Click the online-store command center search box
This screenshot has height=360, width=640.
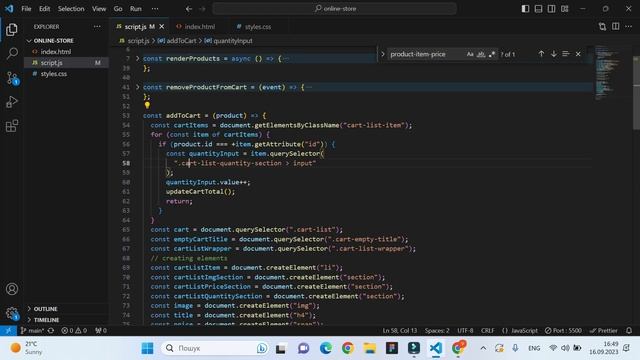[334, 9]
